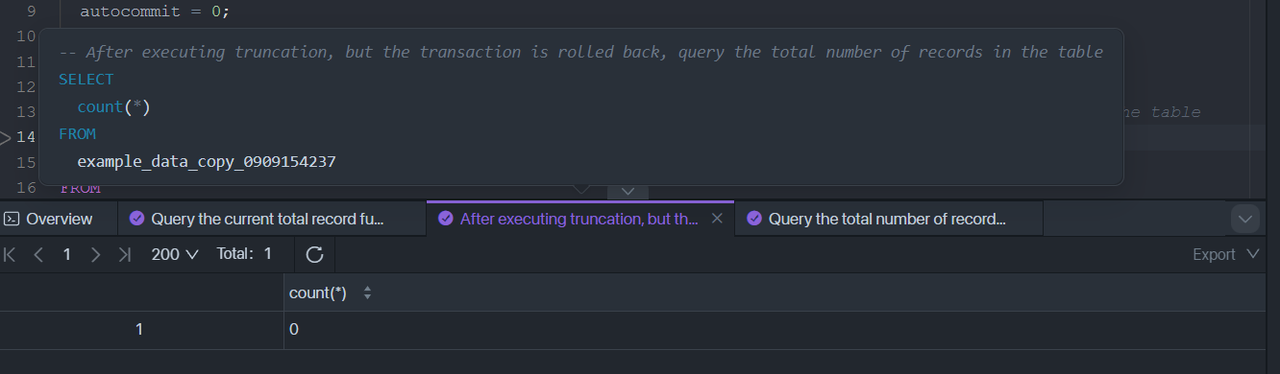Click the Overview tab terminal icon
This screenshot has width=1280, height=374.
click(x=13, y=219)
